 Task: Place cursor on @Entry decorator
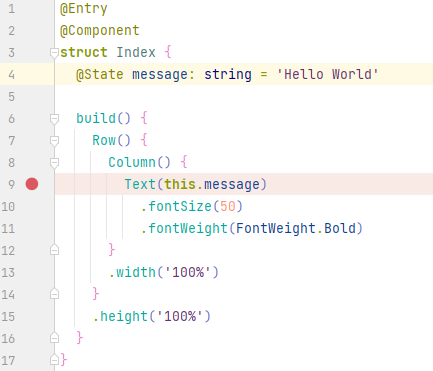pos(84,9)
